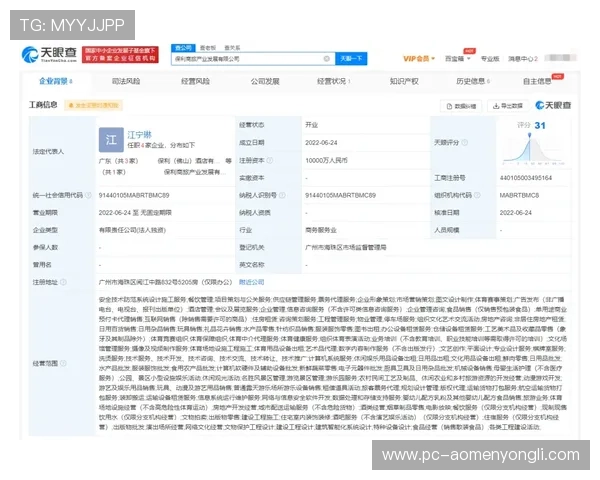Viewport: 600px width, 480px height.
Task: Click the 数据纠错 button
Action: click(461, 106)
